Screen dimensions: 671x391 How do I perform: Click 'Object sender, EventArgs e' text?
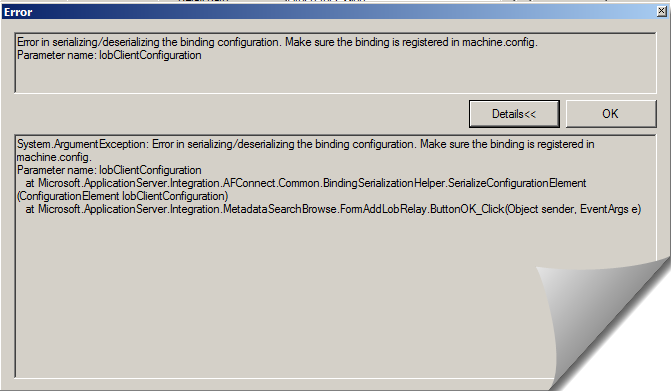pyautogui.click(x=572, y=209)
